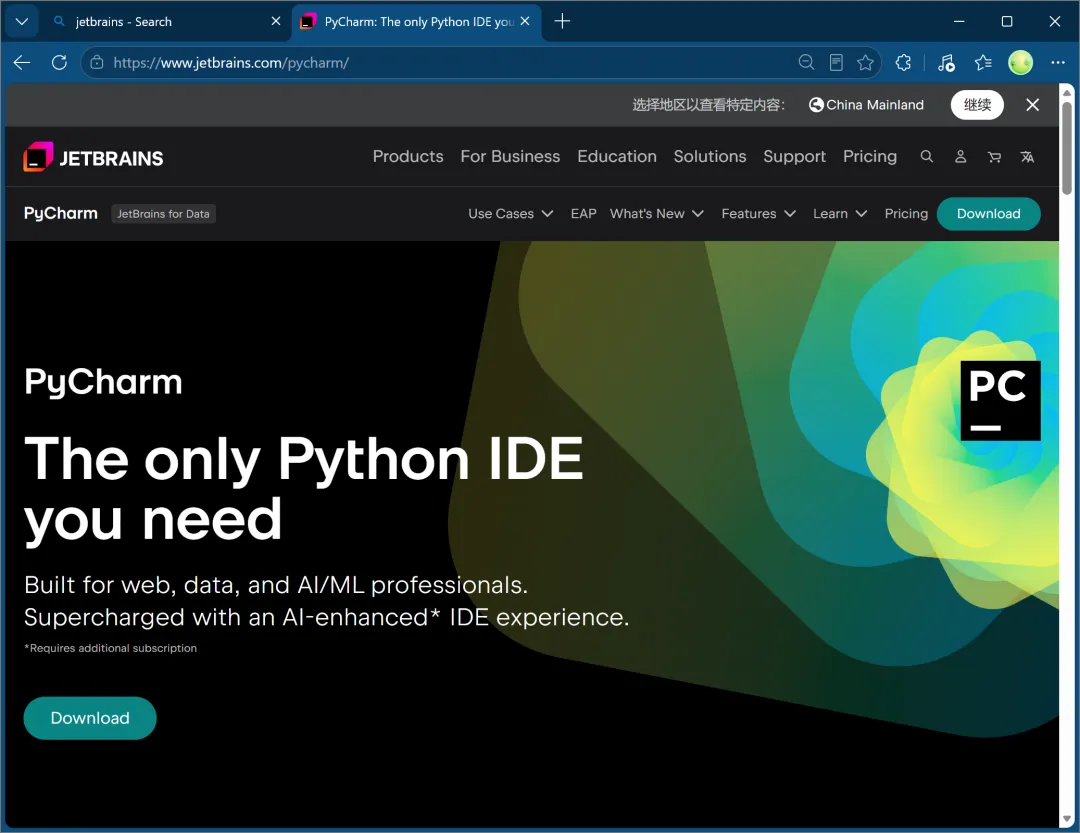
Task: Click the media music note toolbar icon
Action: (946, 63)
